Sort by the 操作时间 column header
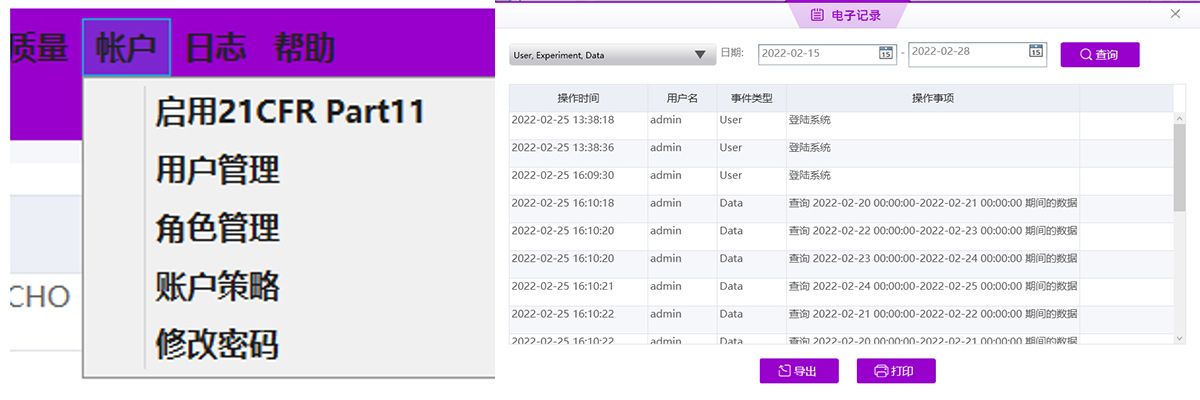This screenshot has width=1200, height=400. click(x=578, y=98)
